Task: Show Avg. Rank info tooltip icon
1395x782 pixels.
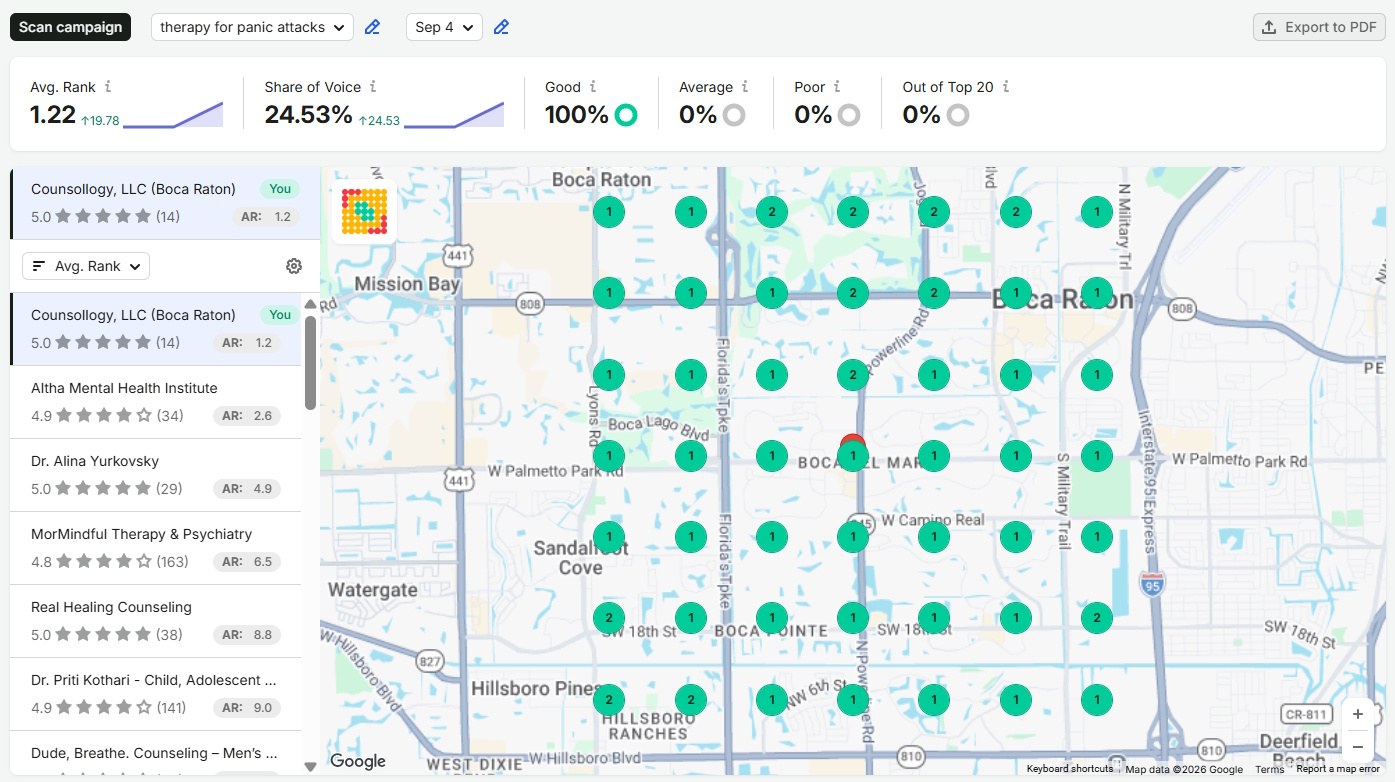Action: [108, 87]
